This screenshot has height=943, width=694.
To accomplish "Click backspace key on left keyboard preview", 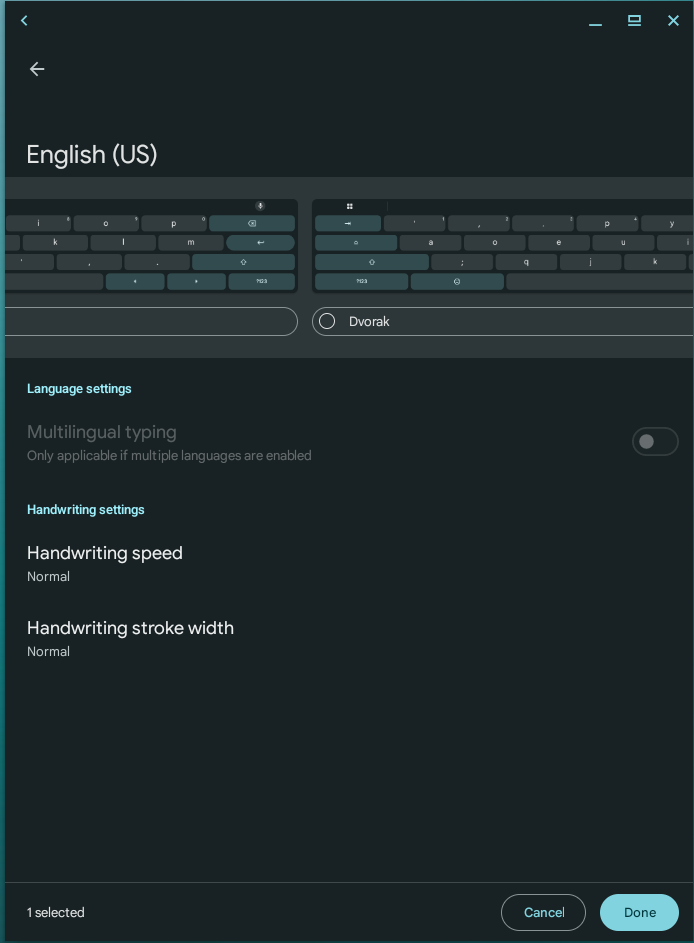I will [x=252, y=223].
